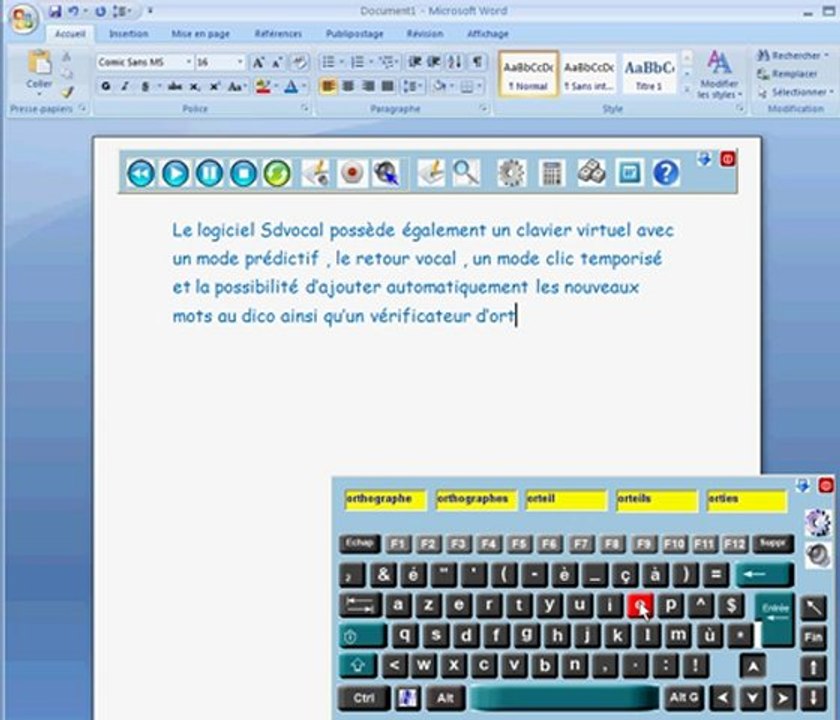Click the backspace key on virtual keyboard

tap(764, 575)
